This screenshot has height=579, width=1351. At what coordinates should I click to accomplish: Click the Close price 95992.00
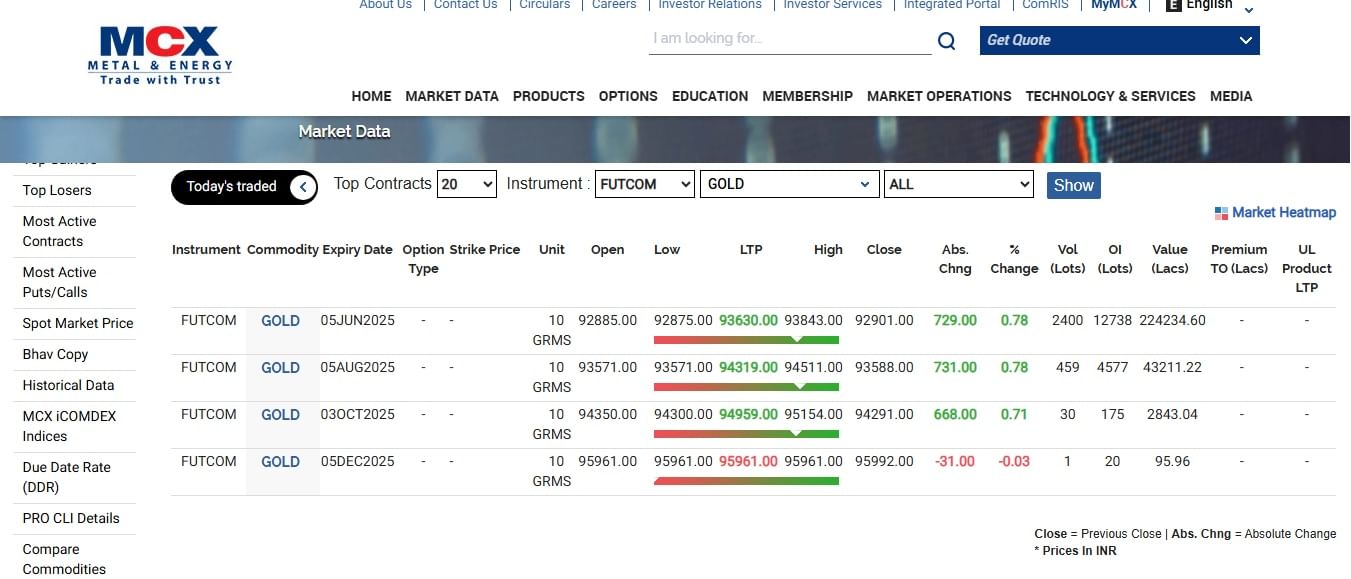click(x=884, y=462)
